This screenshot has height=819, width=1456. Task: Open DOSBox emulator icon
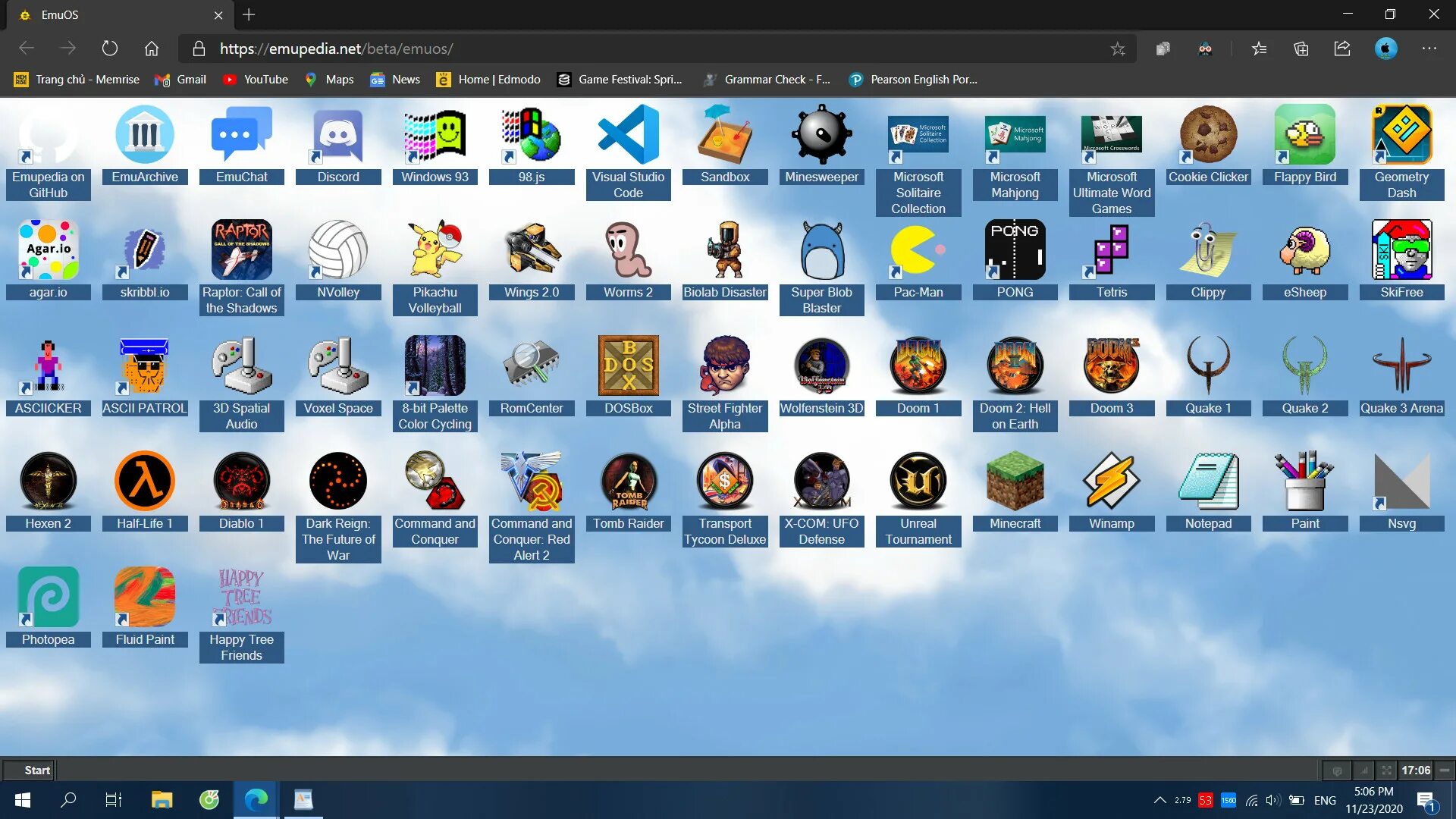pos(628,375)
